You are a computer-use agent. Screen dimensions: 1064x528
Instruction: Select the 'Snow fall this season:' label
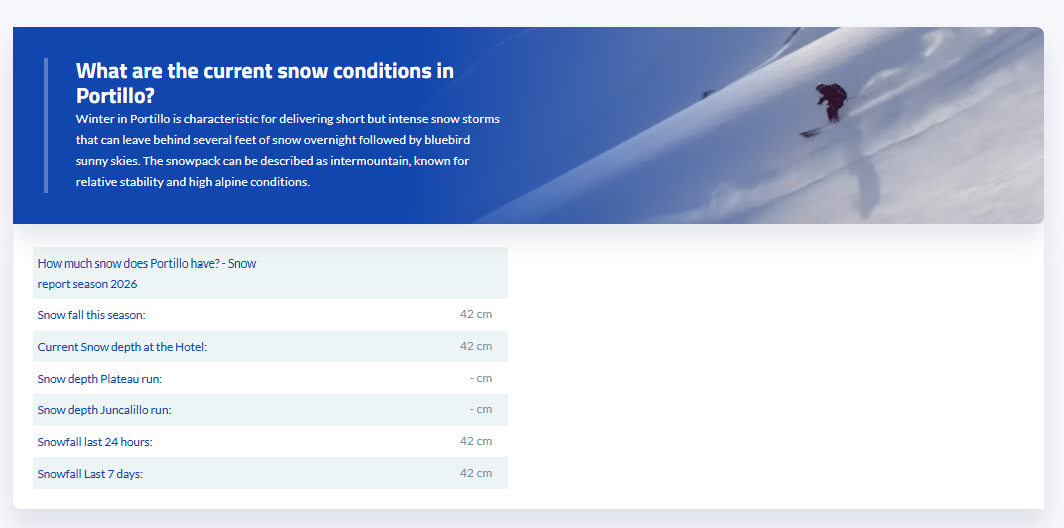92,316
